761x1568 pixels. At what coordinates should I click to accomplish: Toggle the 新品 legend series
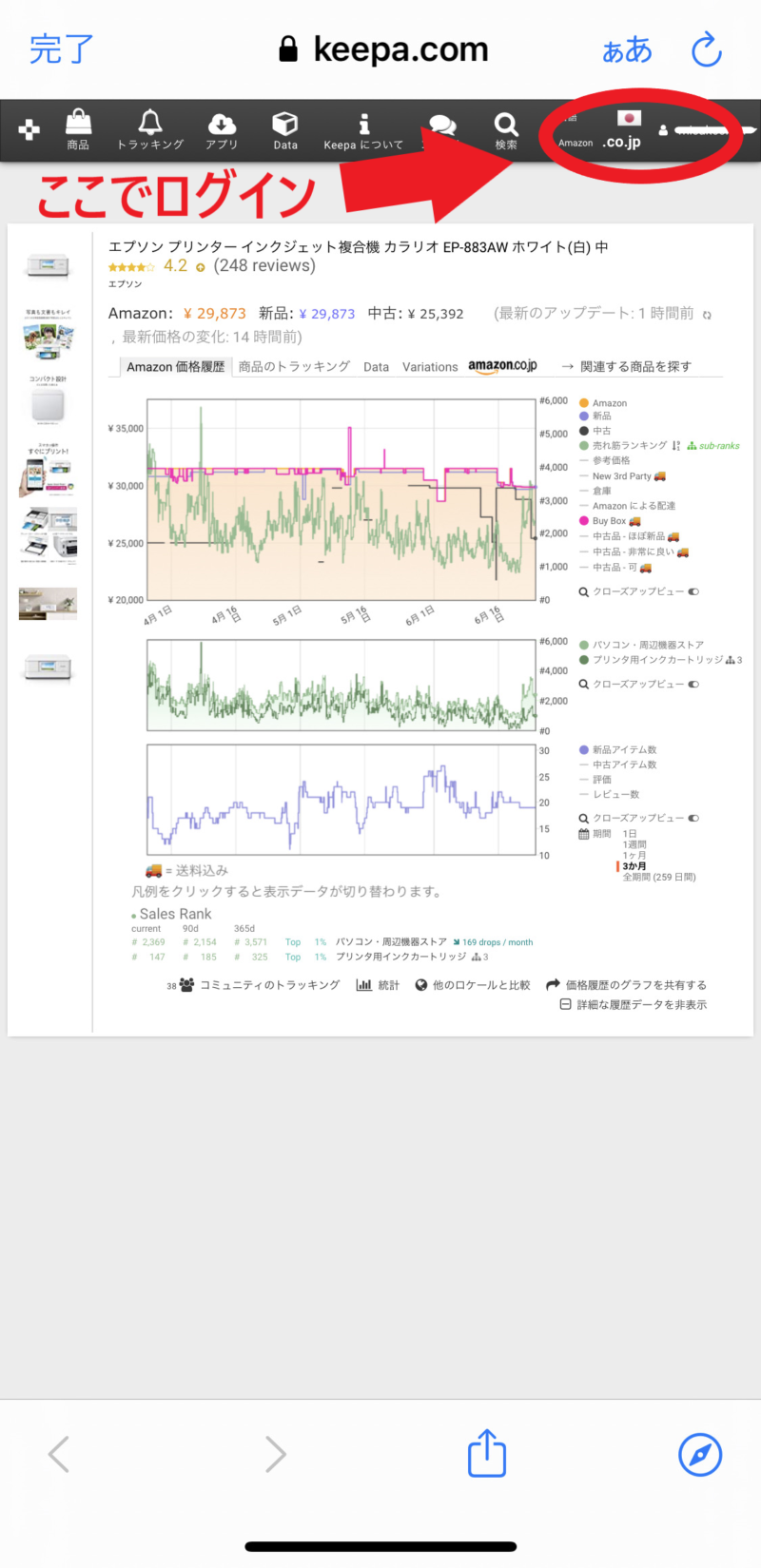(x=595, y=416)
